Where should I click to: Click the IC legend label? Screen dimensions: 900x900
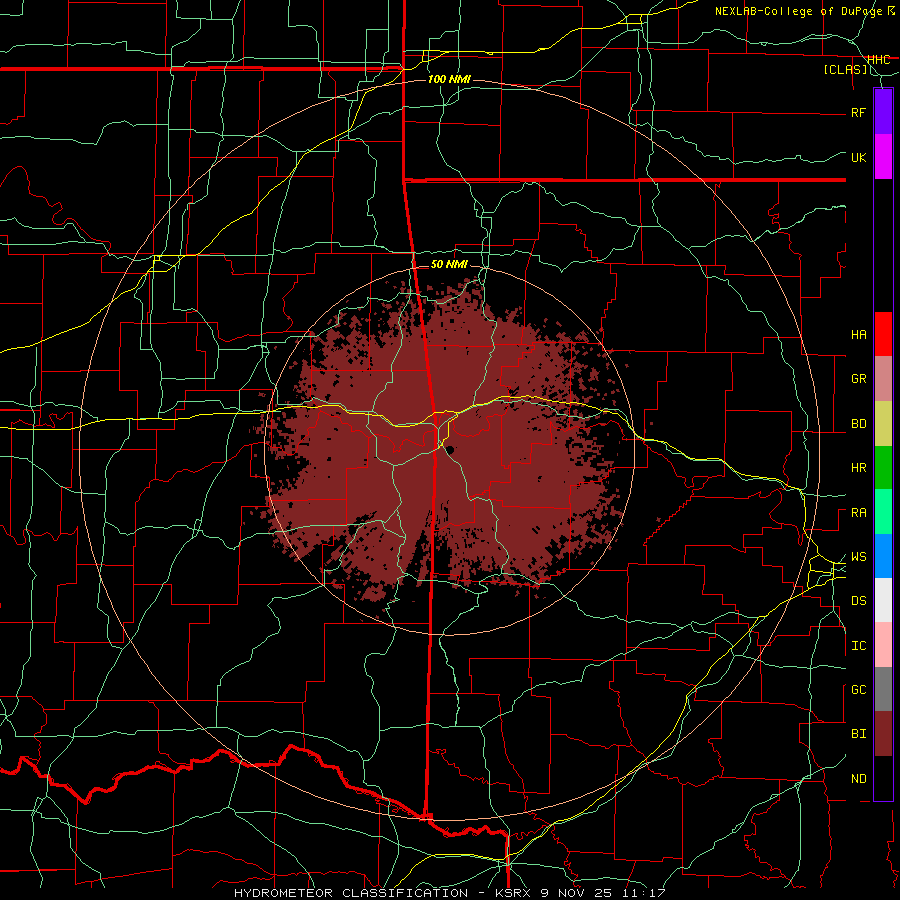pyautogui.click(x=859, y=646)
